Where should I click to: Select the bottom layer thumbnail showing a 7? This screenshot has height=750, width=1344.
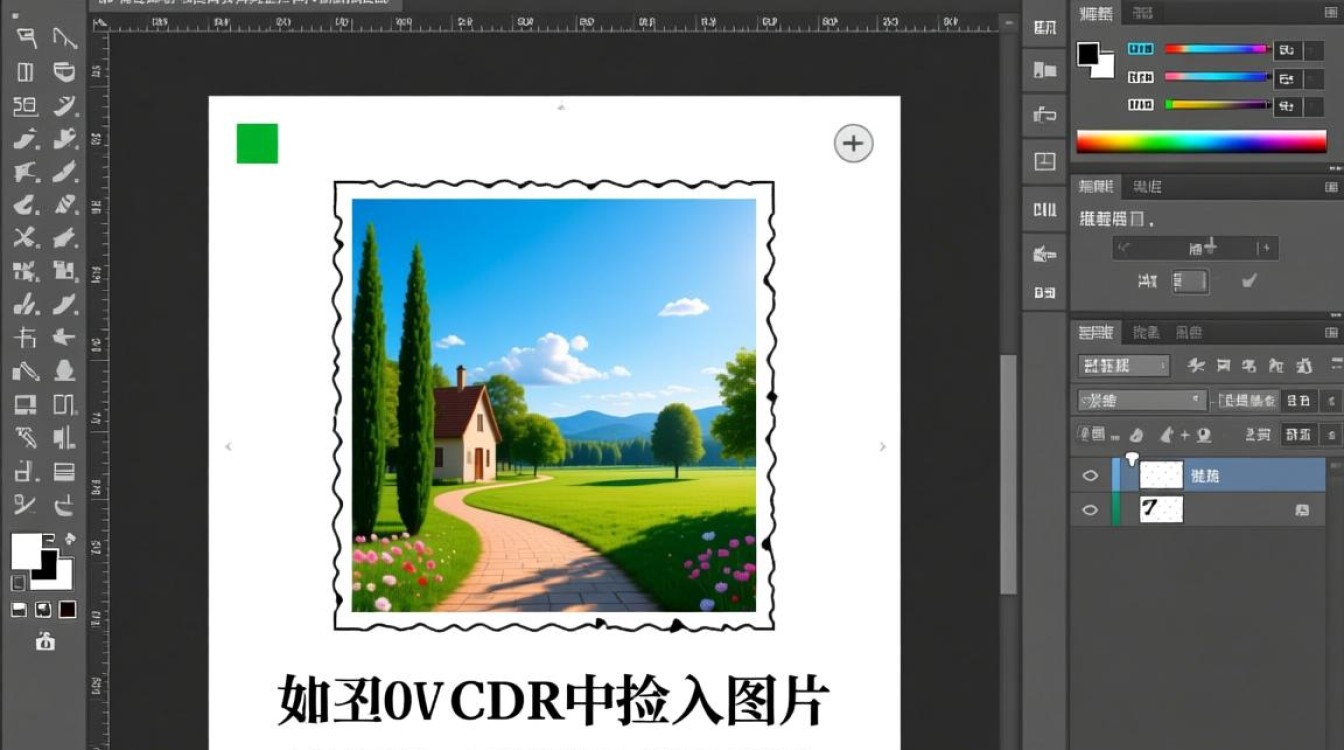pos(1161,509)
